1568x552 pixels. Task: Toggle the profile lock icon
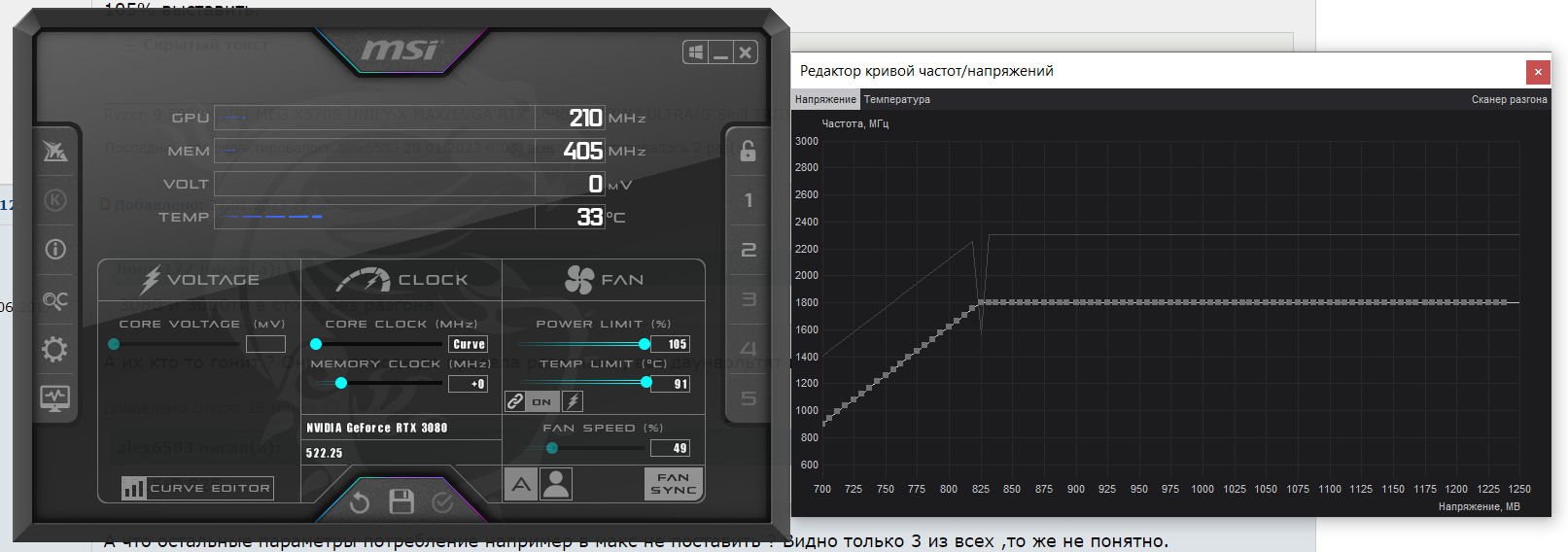click(x=748, y=151)
